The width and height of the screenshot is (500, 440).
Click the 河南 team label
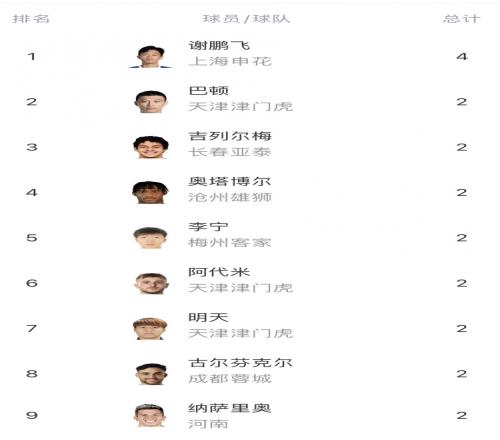tap(209, 424)
